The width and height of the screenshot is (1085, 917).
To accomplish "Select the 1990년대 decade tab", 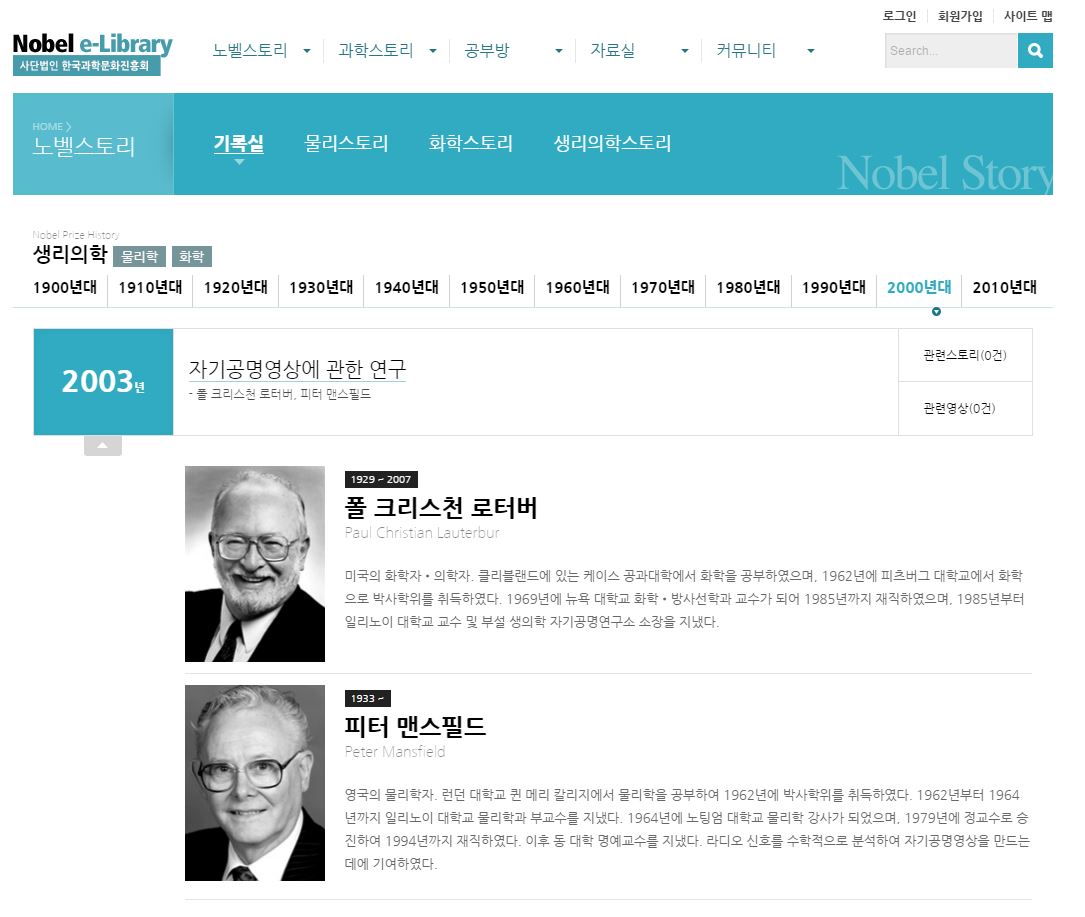I will pos(833,288).
